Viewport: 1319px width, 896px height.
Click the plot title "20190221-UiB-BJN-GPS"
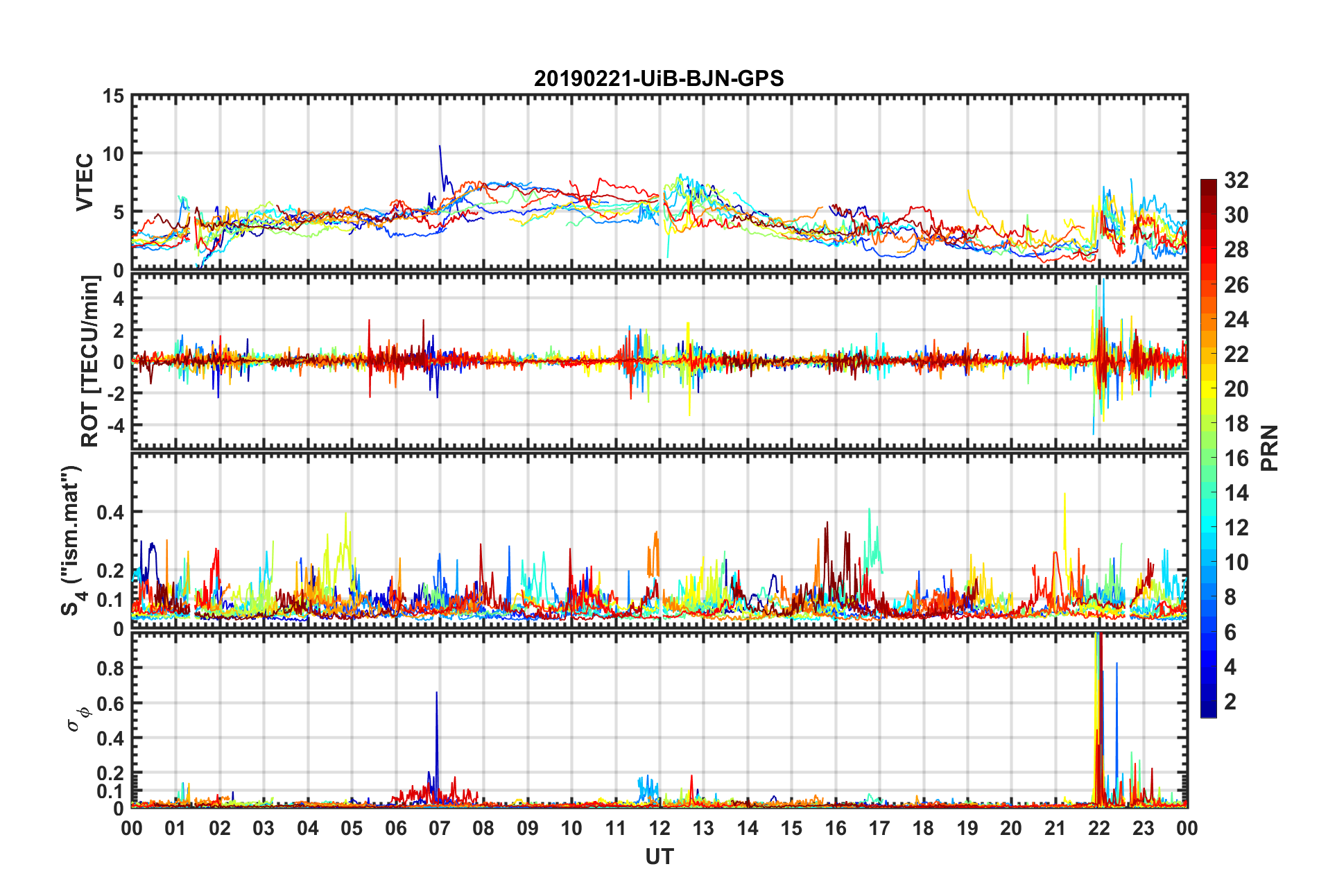click(659, 78)
